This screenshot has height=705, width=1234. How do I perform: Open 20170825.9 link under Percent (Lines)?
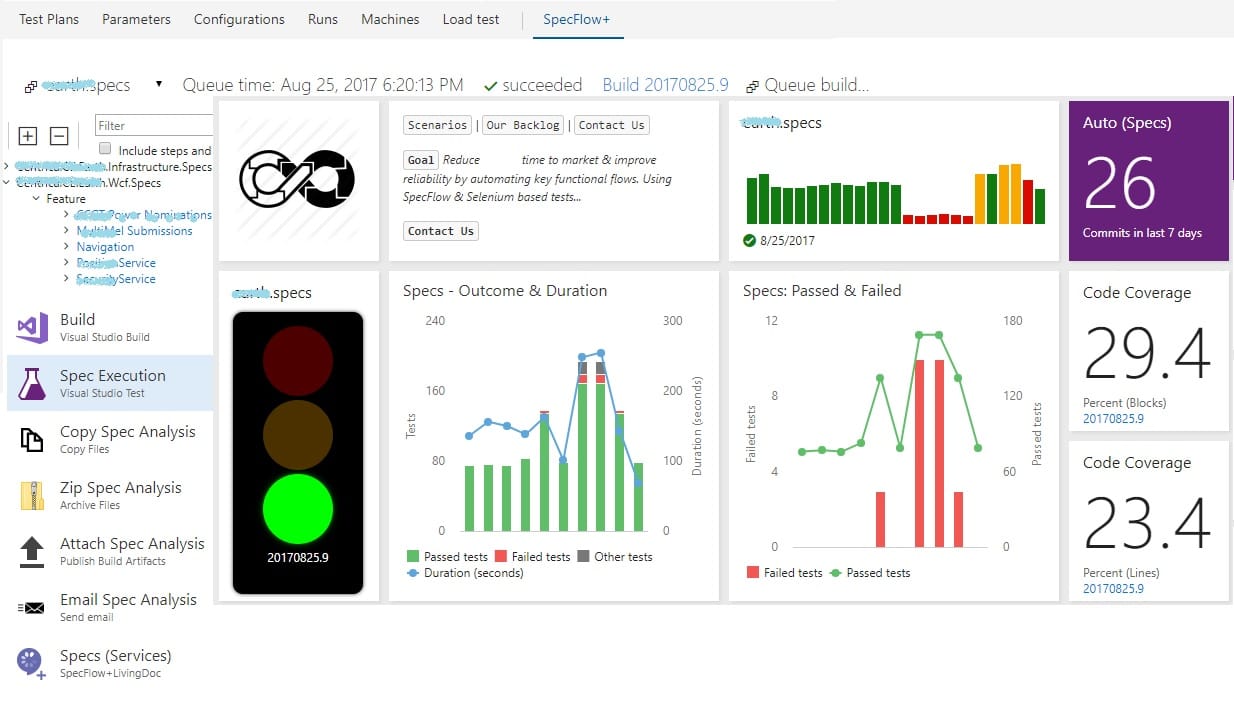click(x=1114, y=589)
